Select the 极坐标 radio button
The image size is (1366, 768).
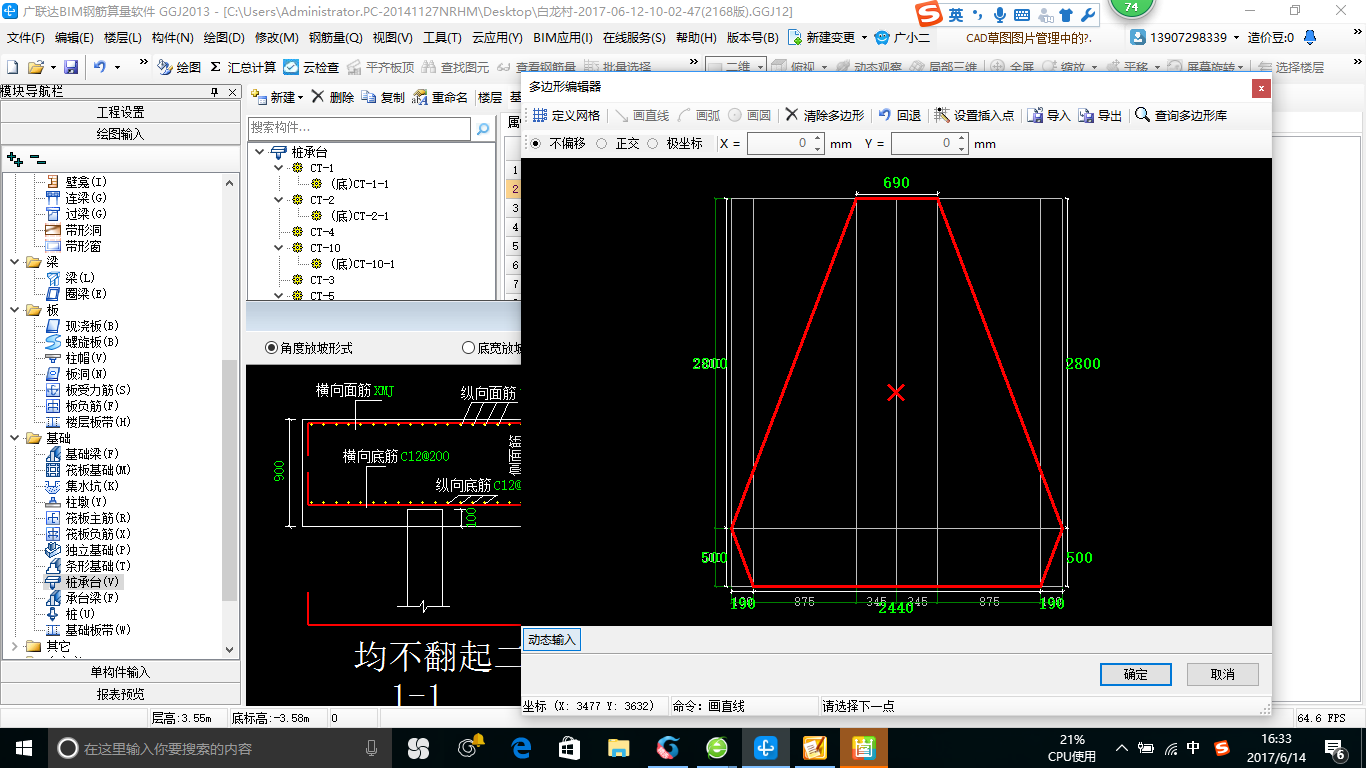[653, 144]
